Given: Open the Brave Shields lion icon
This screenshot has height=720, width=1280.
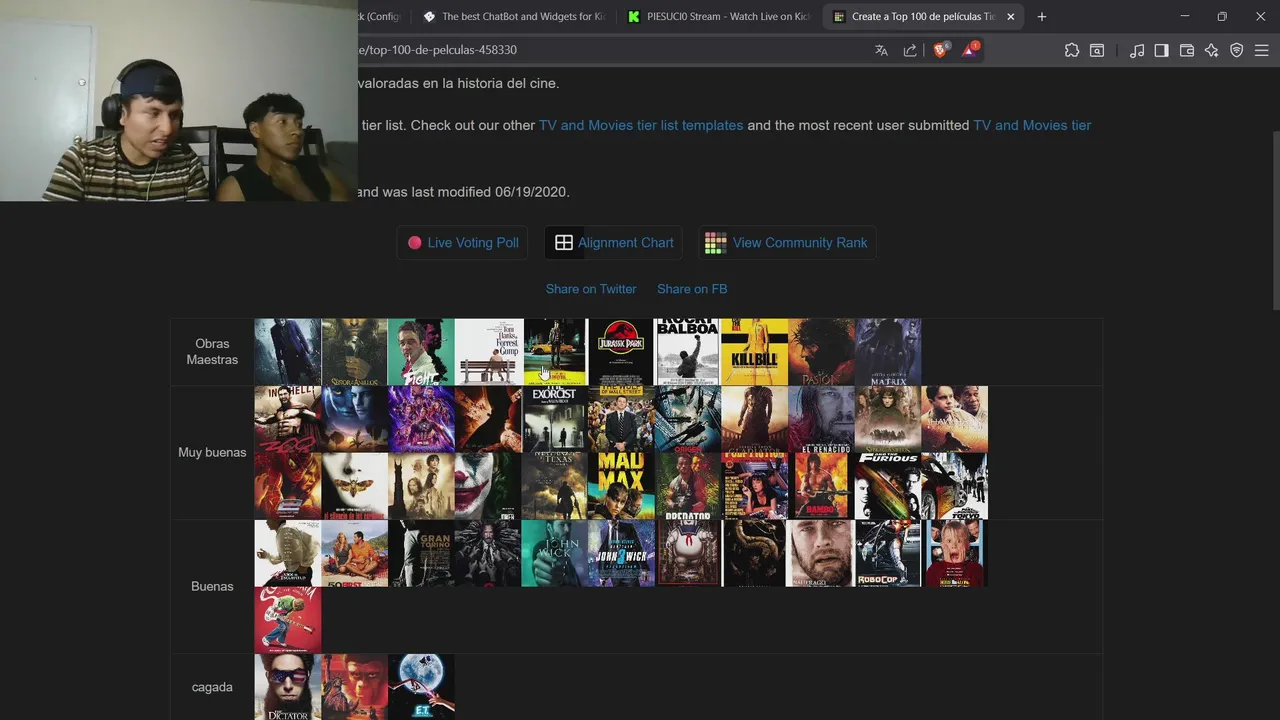Looking at the screenshot, I should point(940,50).
